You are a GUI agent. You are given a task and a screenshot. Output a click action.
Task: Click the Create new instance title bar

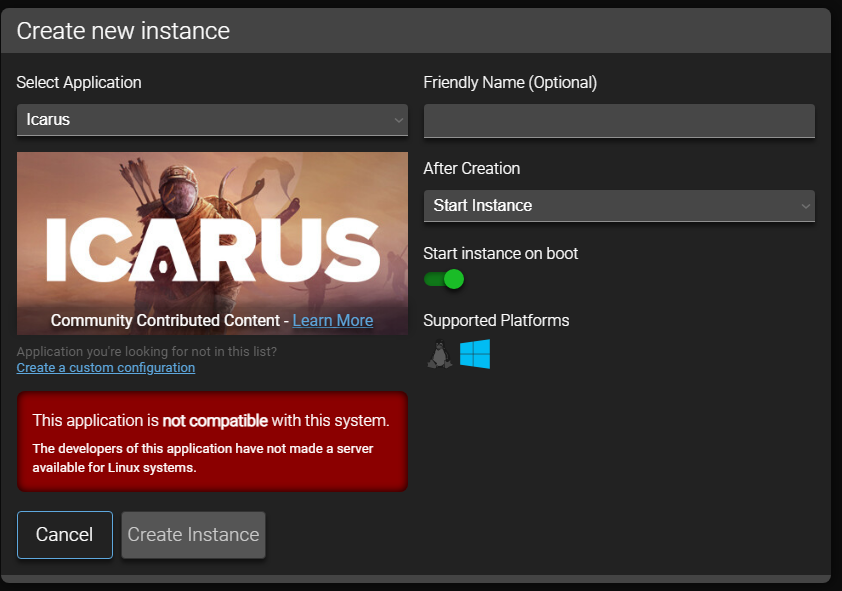[123, 30]
